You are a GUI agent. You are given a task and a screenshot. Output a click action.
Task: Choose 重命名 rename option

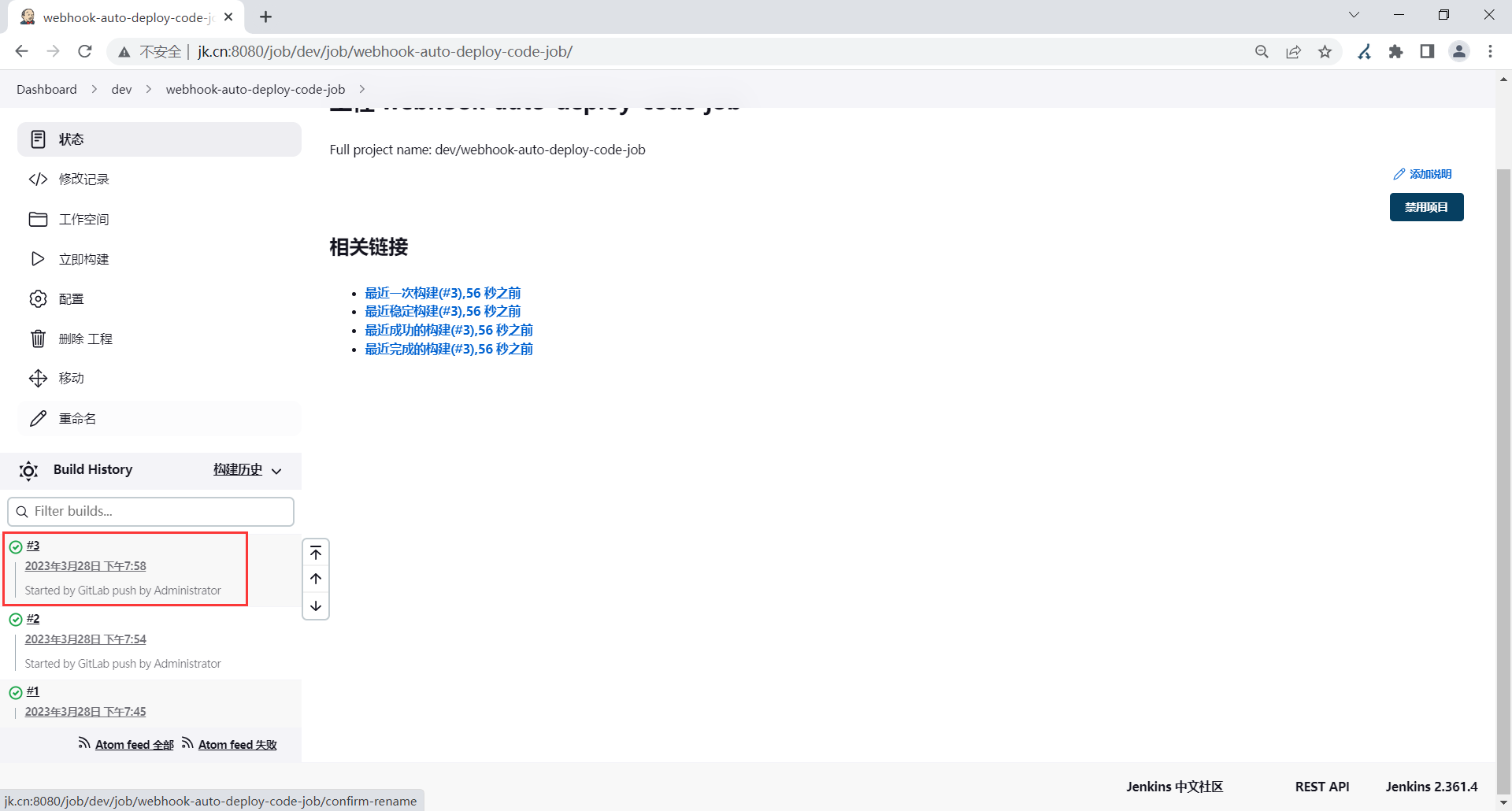pyautogui.click(x=159, y=419)
